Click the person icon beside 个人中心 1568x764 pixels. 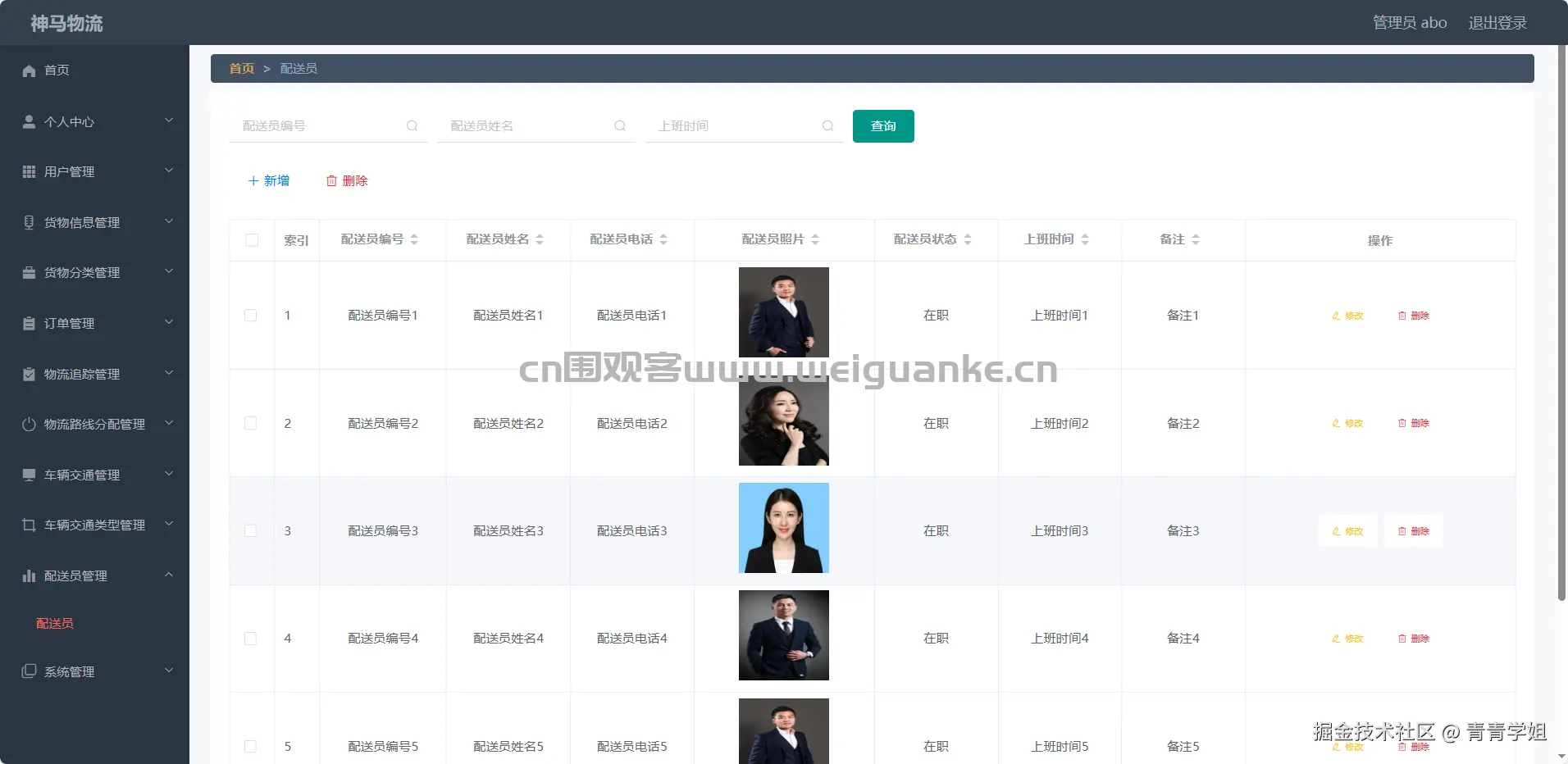pos(29,121)
